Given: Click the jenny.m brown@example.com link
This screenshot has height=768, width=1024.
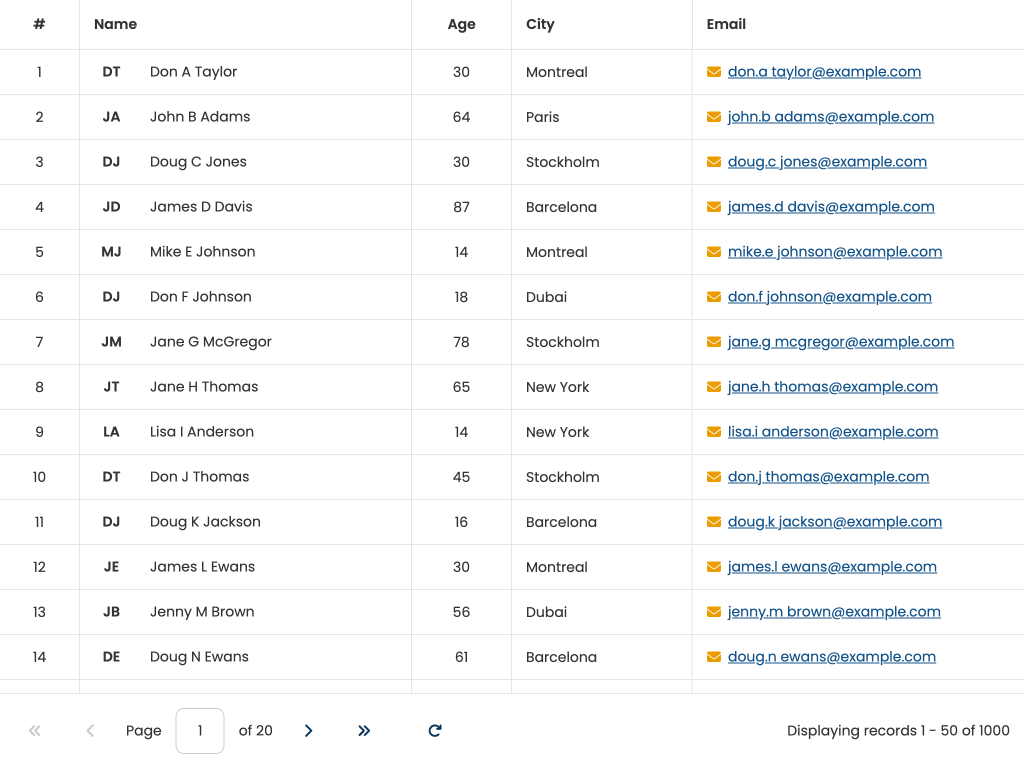Looking at the screenshot, I should click(833, 612).
